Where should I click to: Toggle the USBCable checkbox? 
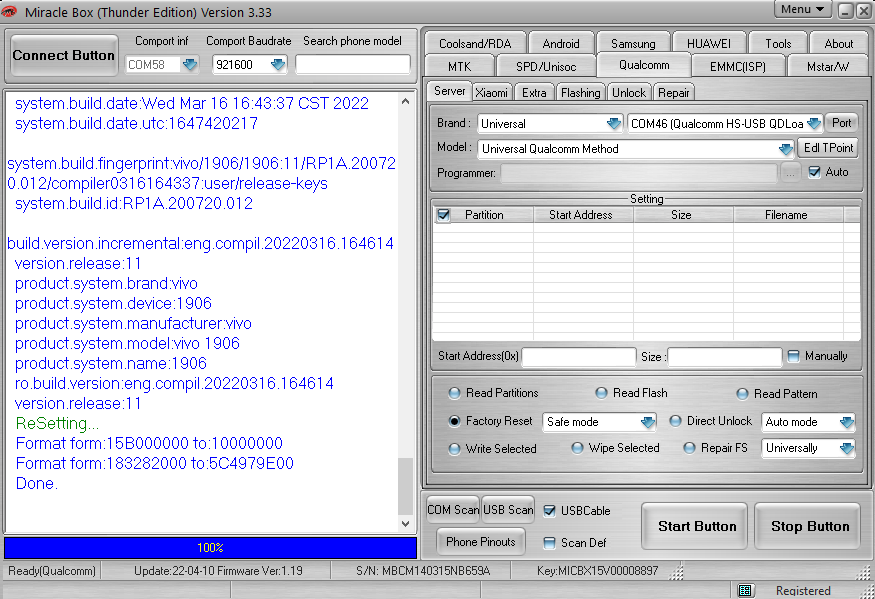(x=549, y=511)
